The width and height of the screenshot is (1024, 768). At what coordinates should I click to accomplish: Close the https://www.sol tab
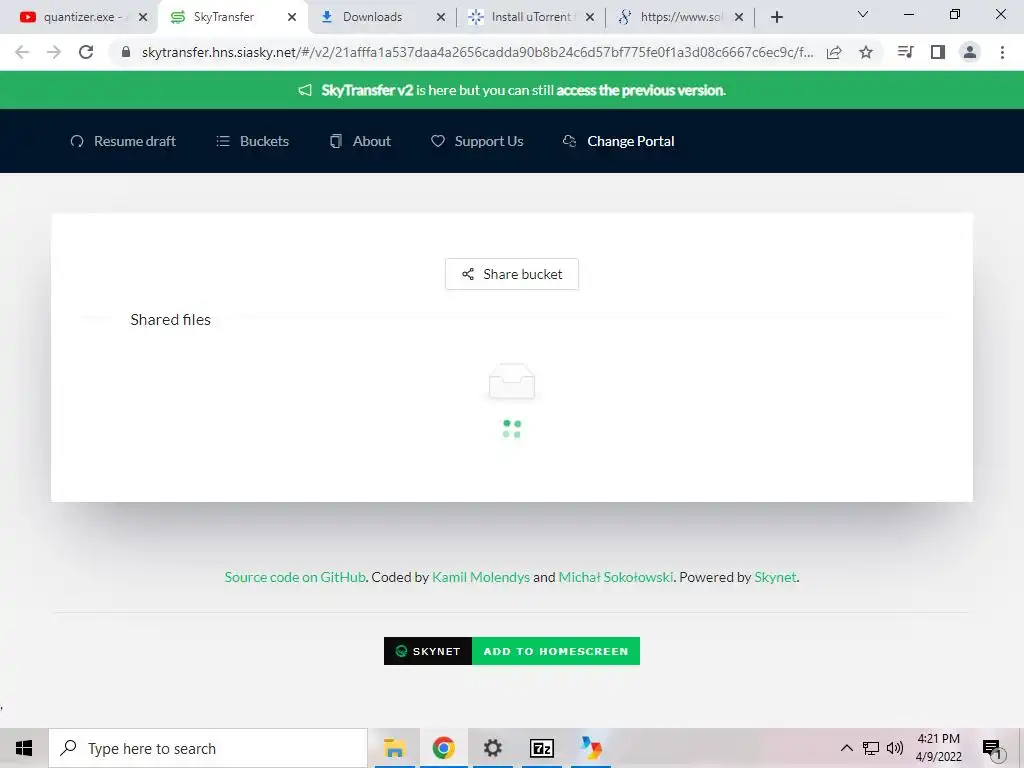739,17
